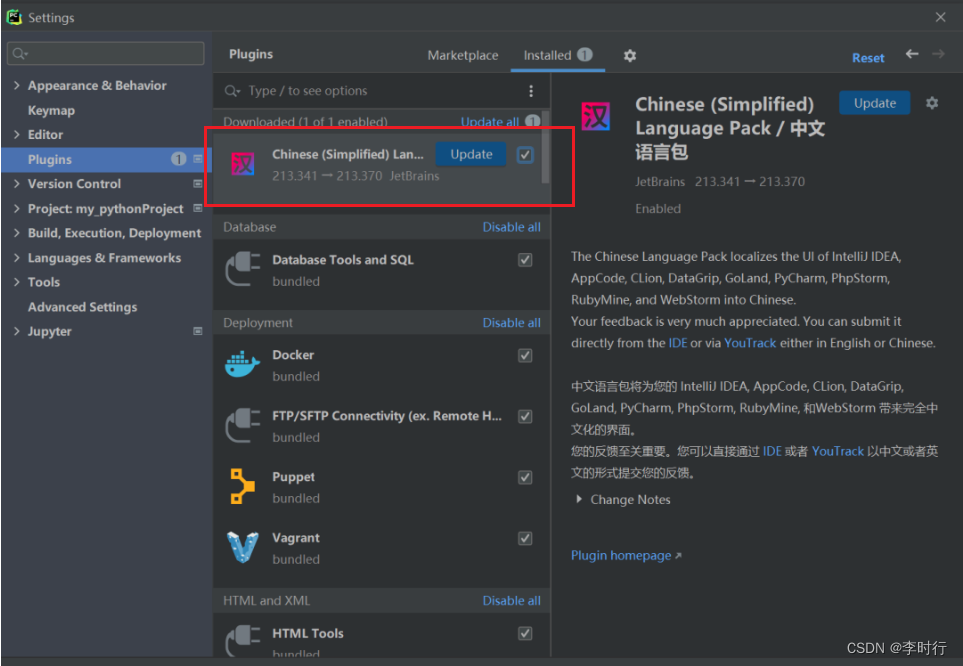Toggle the Puppet plugin checkbox
This screenshot has width=963, height=666.
525,477
